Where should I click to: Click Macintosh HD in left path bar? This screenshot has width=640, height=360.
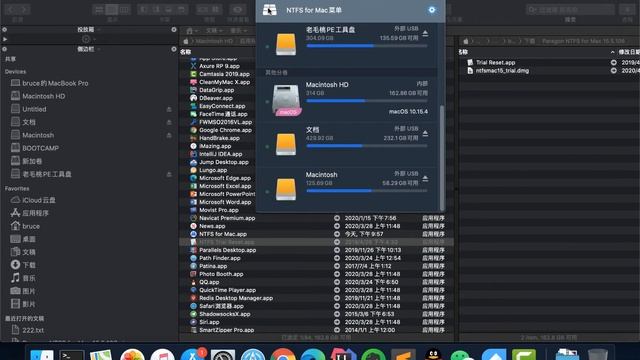point(213,41)
